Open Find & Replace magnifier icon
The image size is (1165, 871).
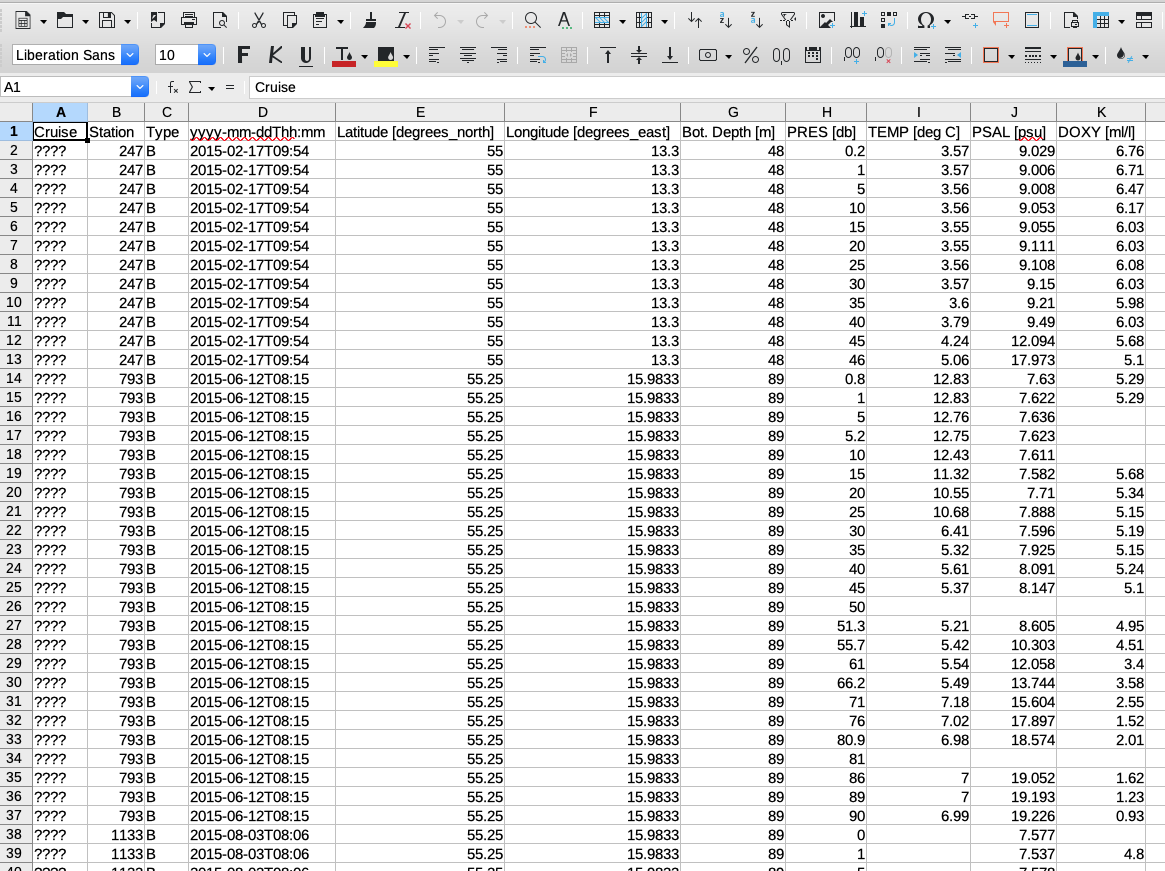pos(532,20)
